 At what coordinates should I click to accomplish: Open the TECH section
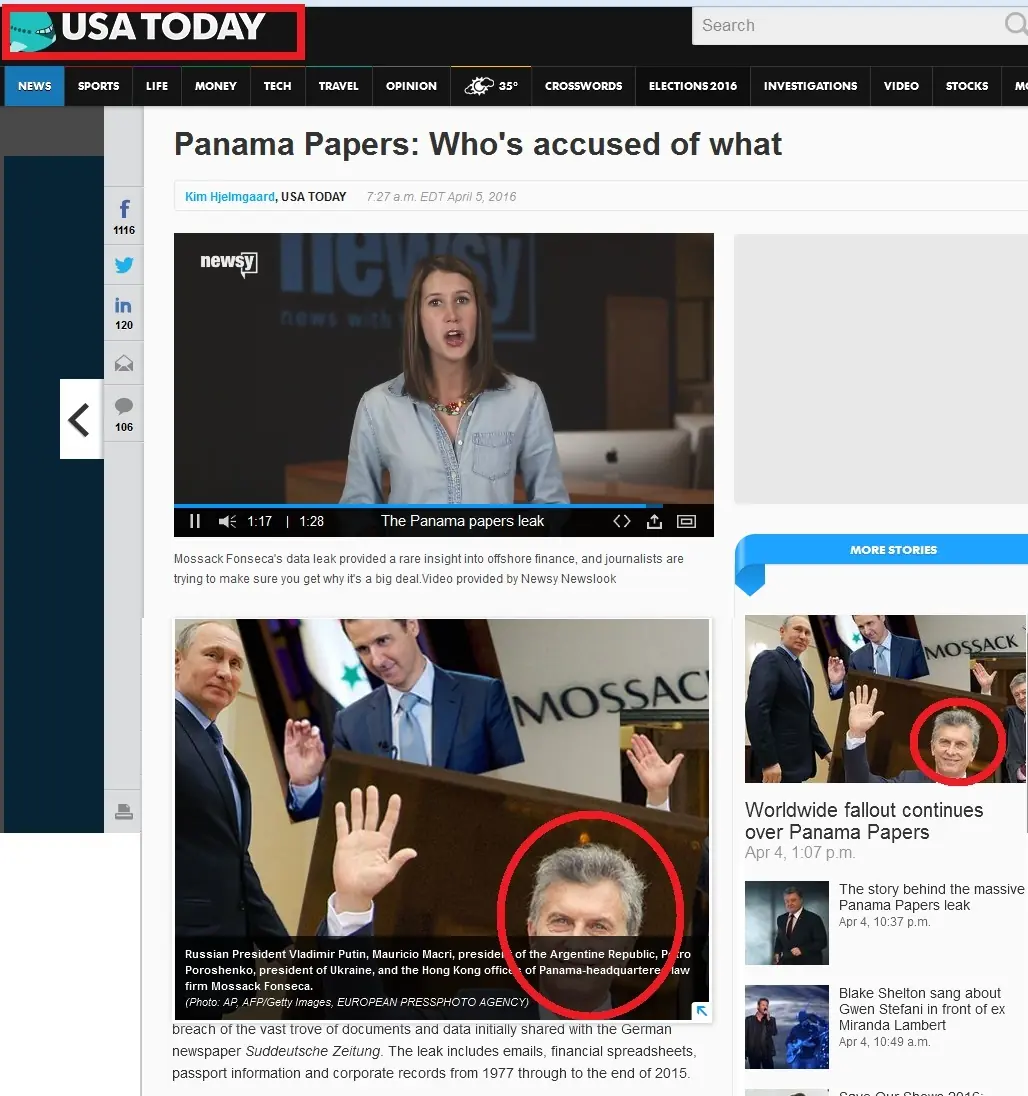pyautogui.click(x=277, y=86)
